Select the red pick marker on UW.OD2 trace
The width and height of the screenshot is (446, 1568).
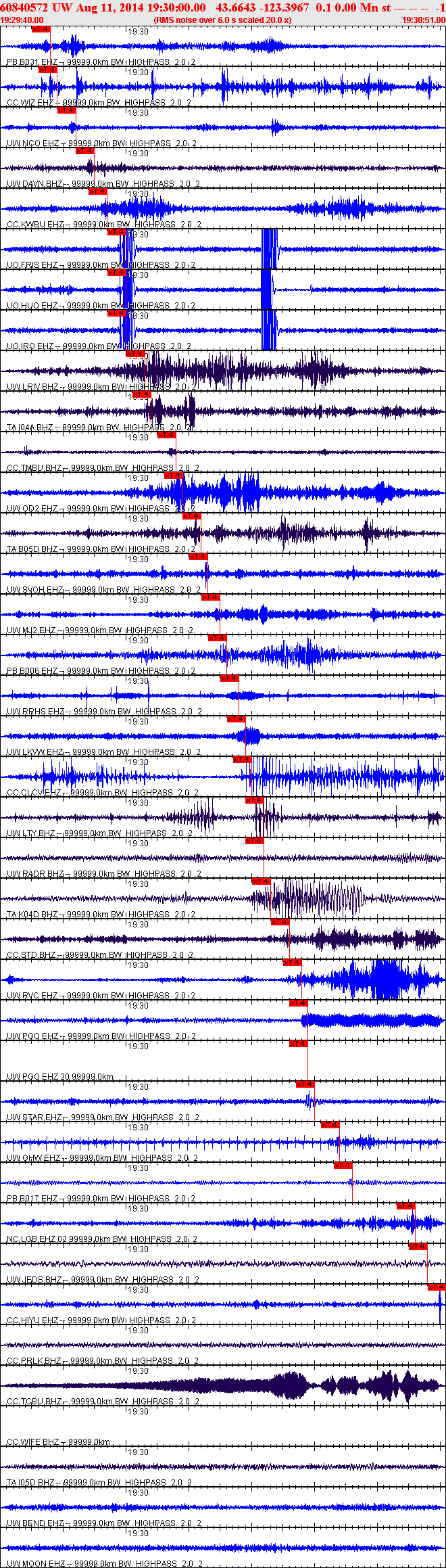tap(174, 476)
